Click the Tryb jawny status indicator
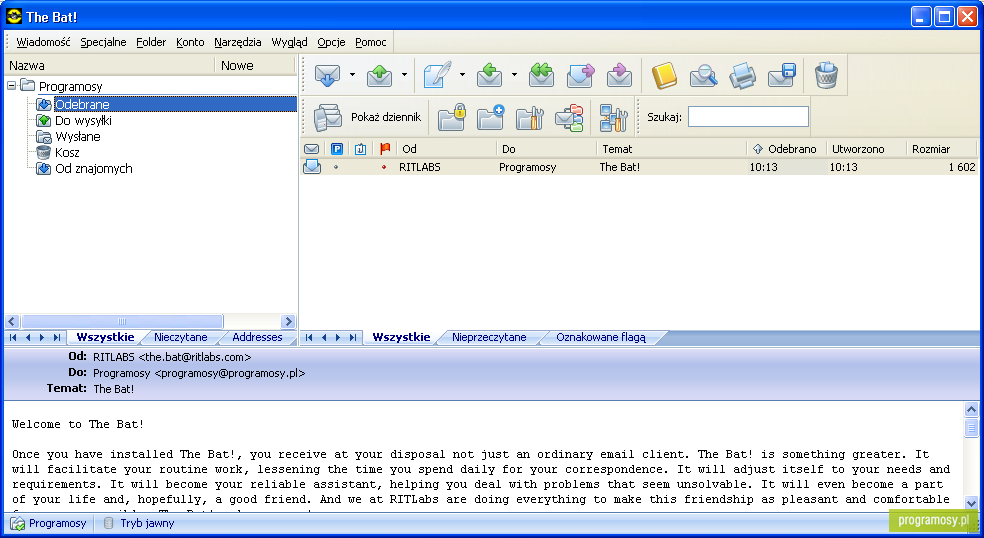 pos(139,523)
